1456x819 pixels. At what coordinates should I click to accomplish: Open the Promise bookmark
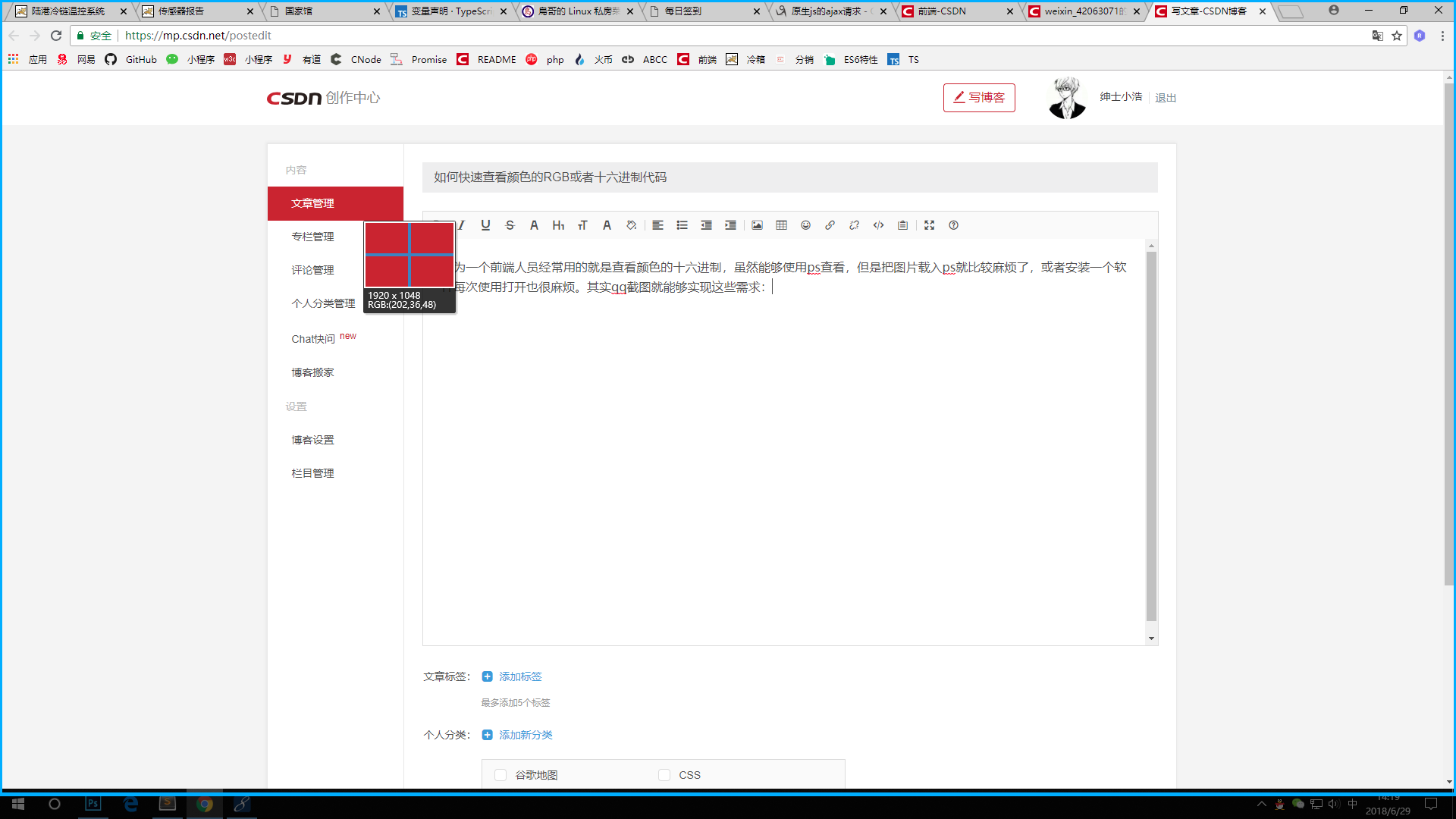pyautogui.click(x=419, y=60)
